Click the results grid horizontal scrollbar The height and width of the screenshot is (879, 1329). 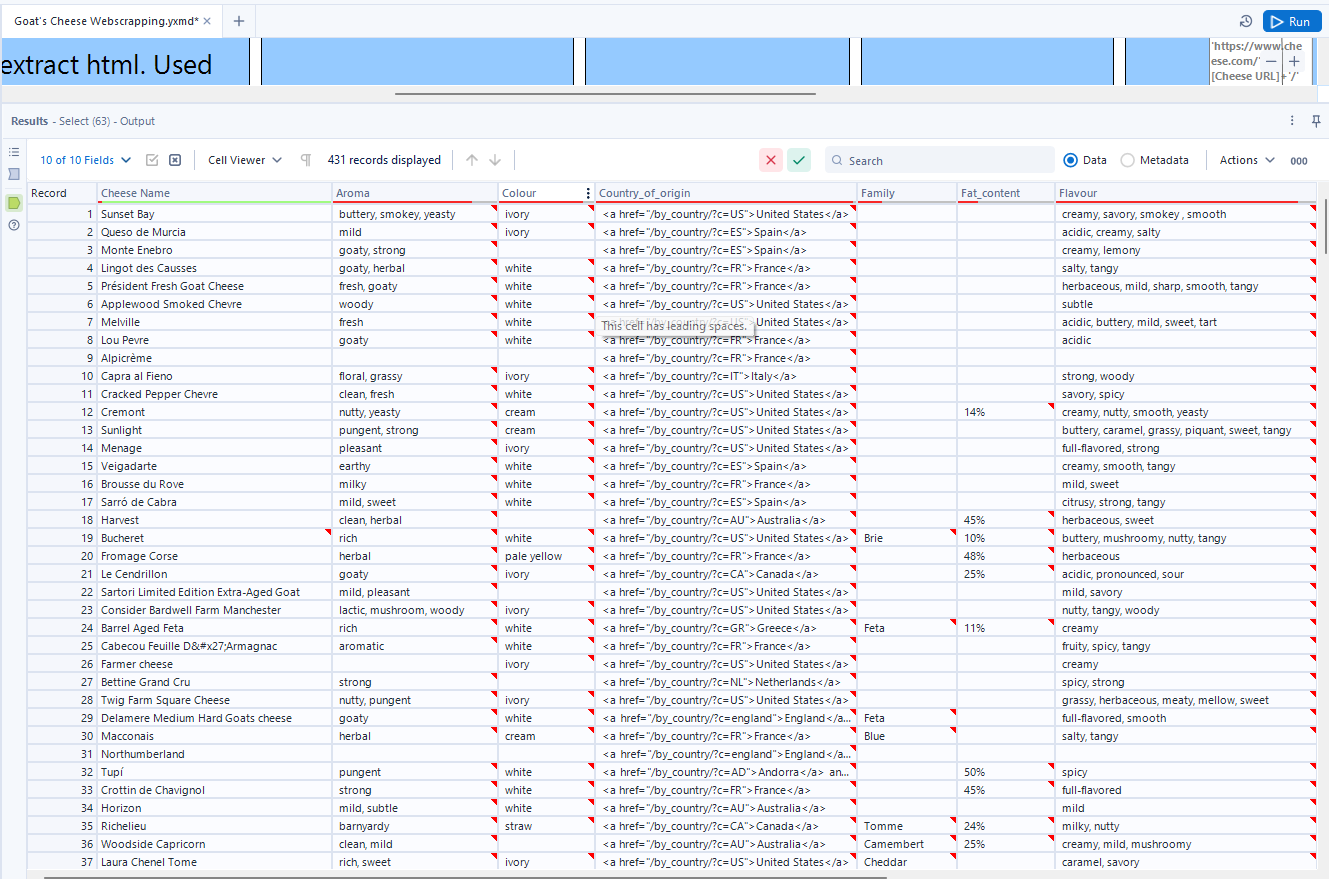465,876
